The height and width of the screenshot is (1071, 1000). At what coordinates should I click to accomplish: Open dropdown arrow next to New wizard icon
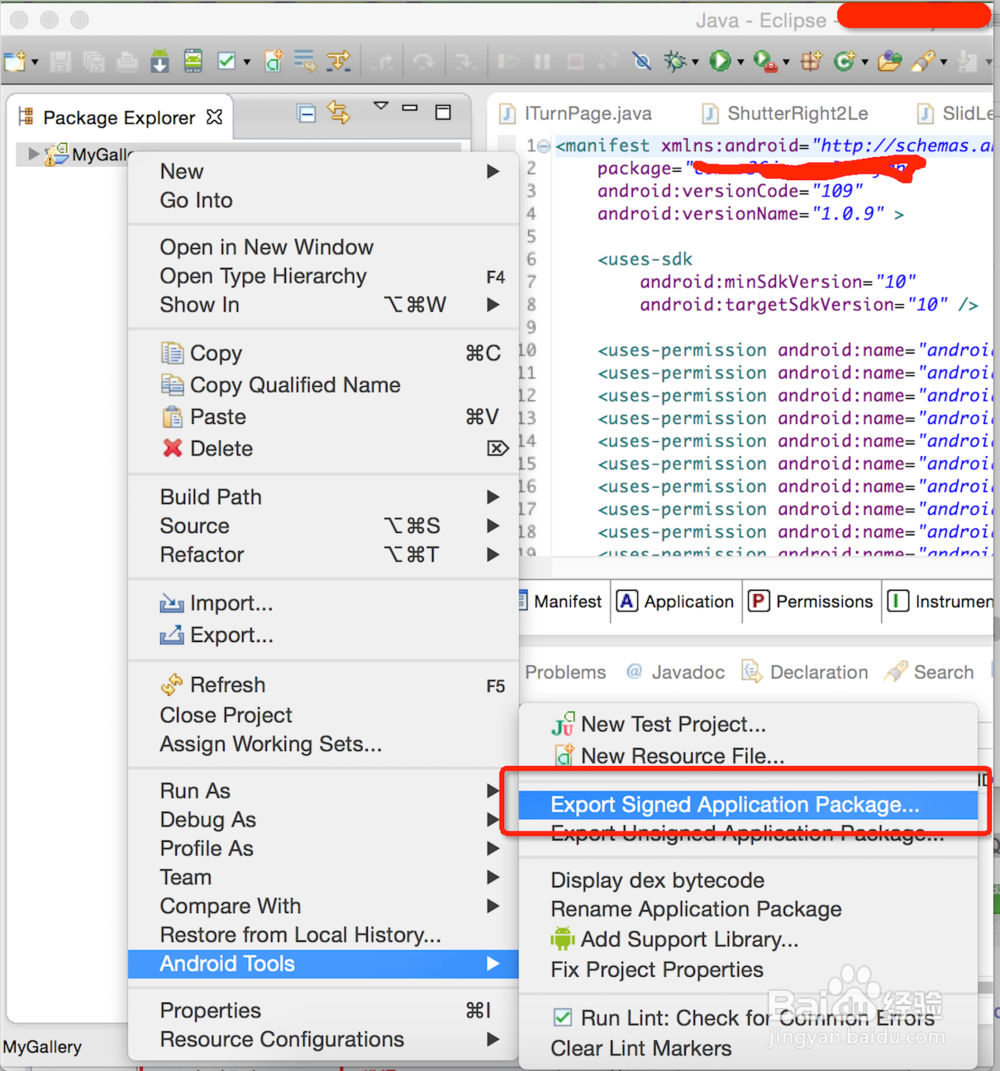click(35, 62)
